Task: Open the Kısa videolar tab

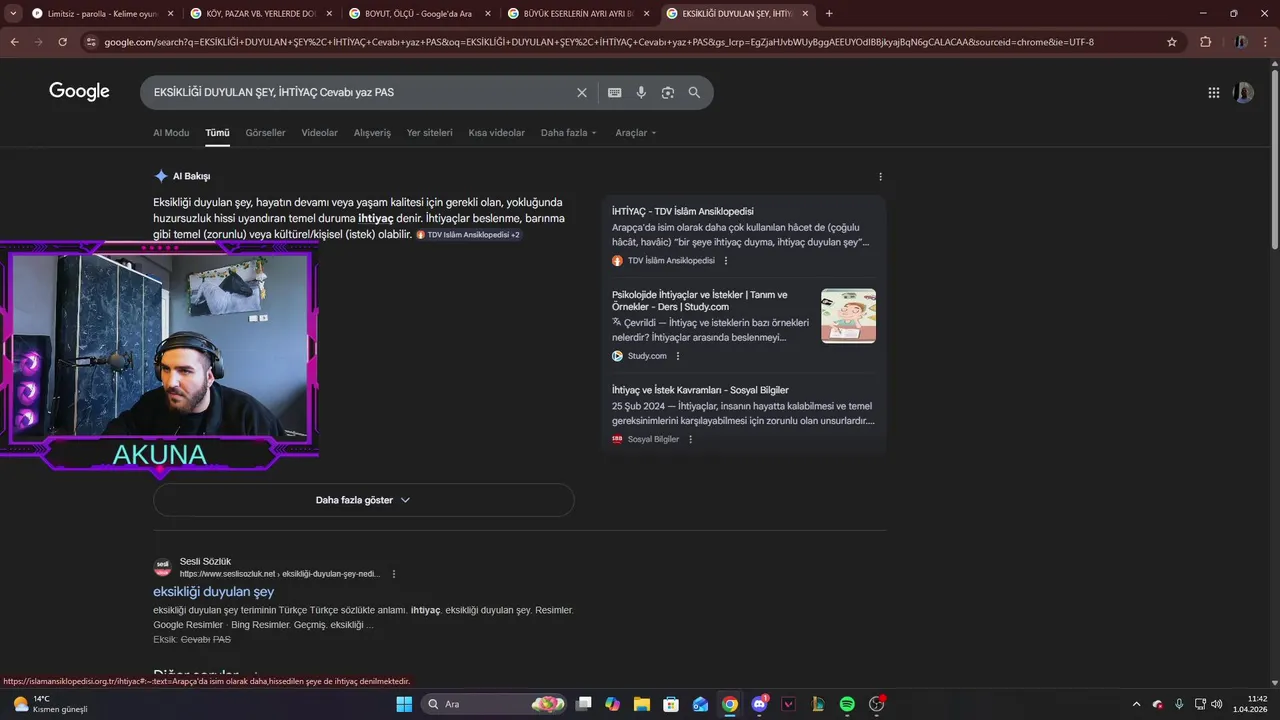Action: 496,133
